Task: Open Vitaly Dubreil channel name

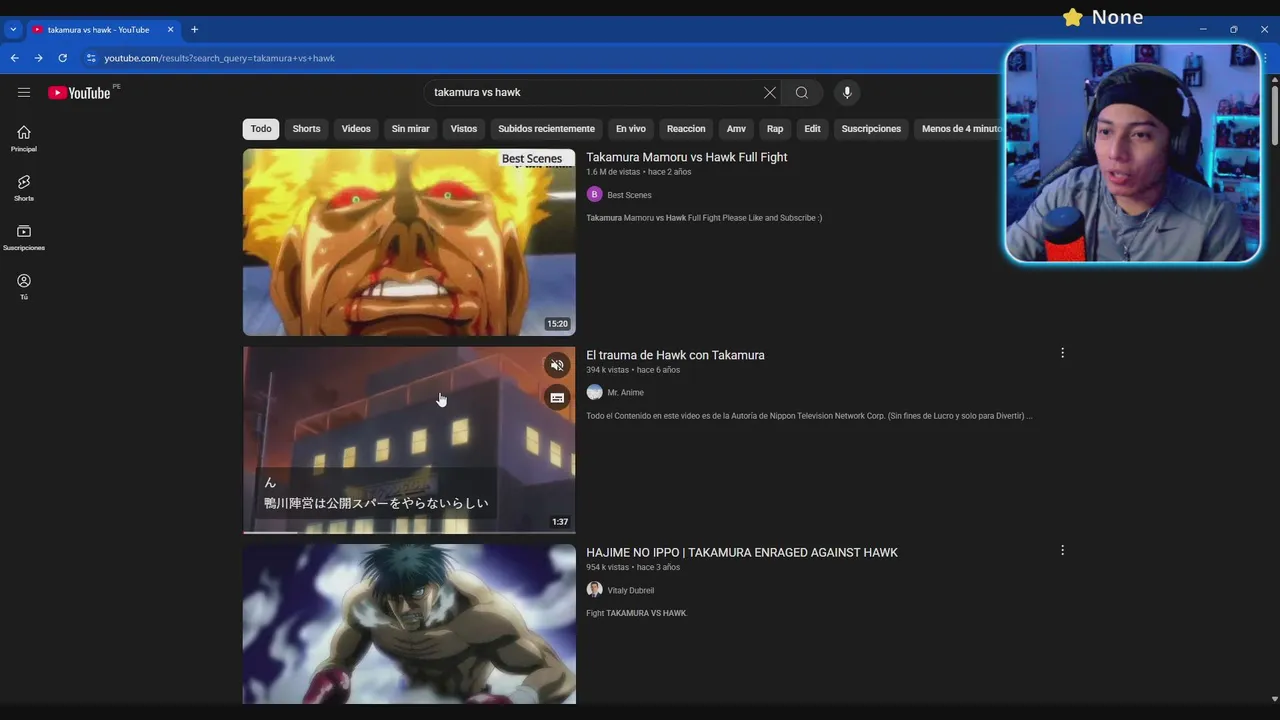Action: 630,590
